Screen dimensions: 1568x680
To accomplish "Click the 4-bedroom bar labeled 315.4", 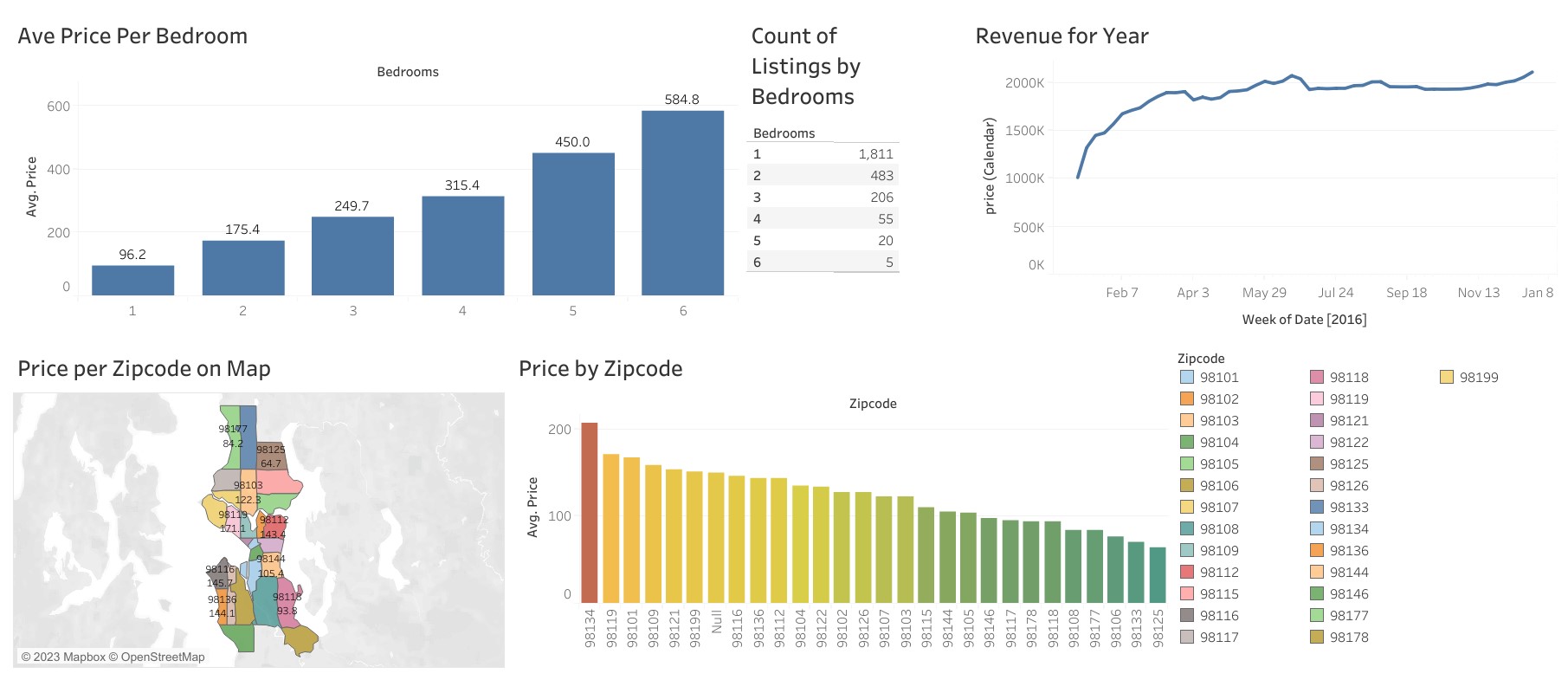I will [462, 246].
